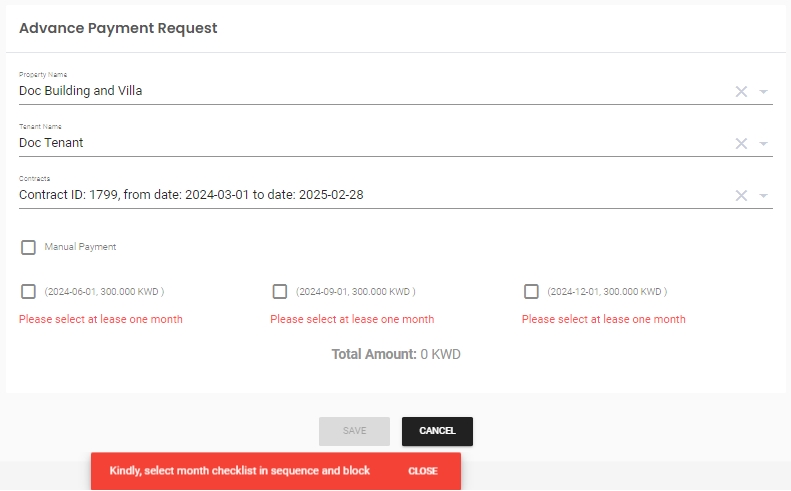Open the Tenant Name dropdown arrow

coord(763,143)
